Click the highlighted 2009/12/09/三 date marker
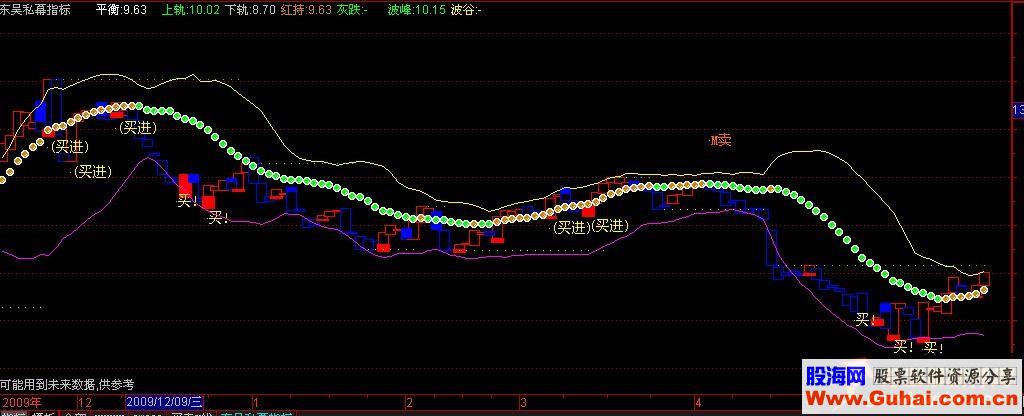Image resolution: width=1024 pixels, height=416 pixels. 165,401
